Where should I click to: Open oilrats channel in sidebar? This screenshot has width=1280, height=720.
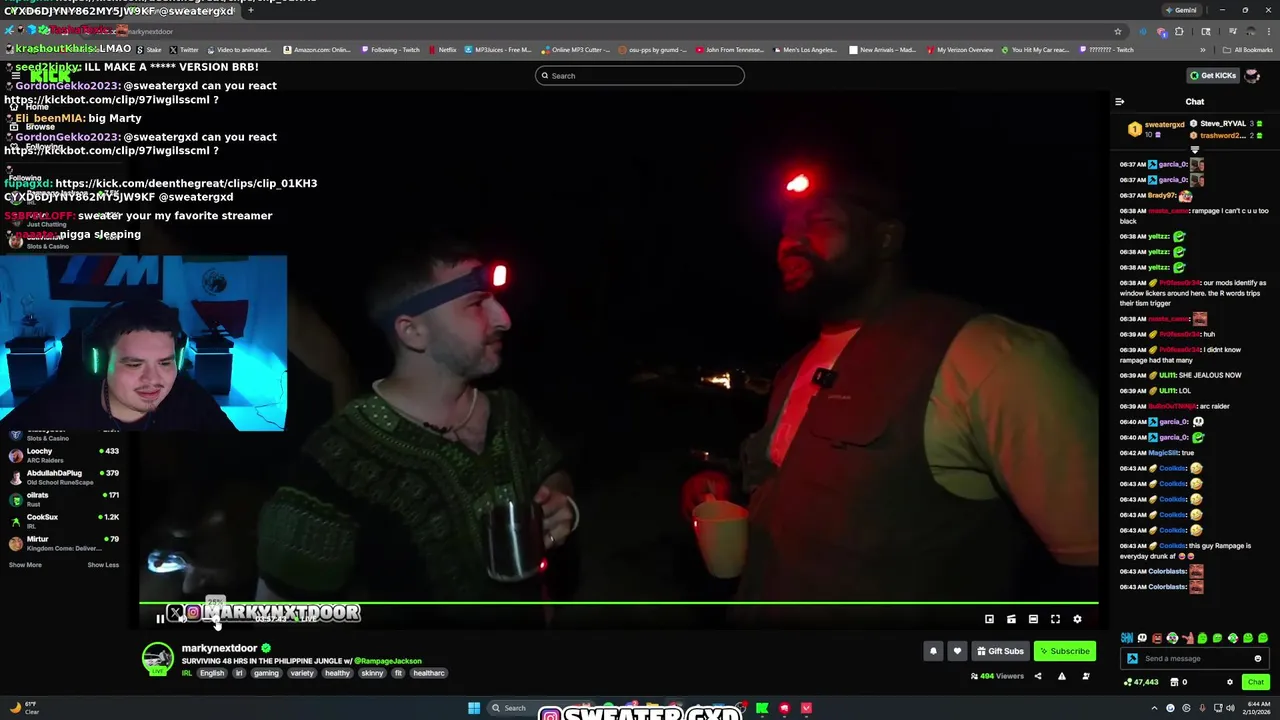(x=64, y=499)
